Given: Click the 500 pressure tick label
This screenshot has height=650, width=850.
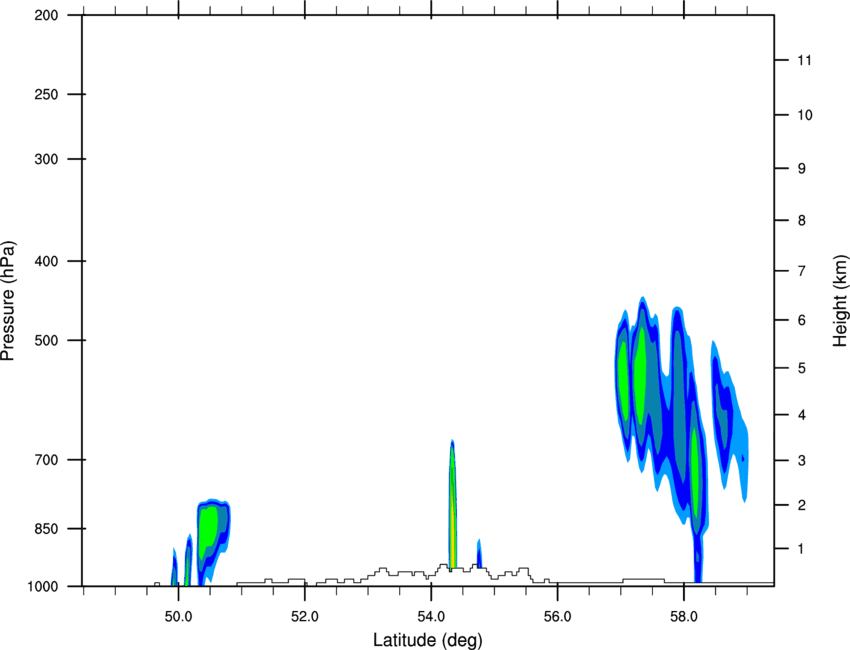Looking at the screenshot, I should (x=46, y=340).
